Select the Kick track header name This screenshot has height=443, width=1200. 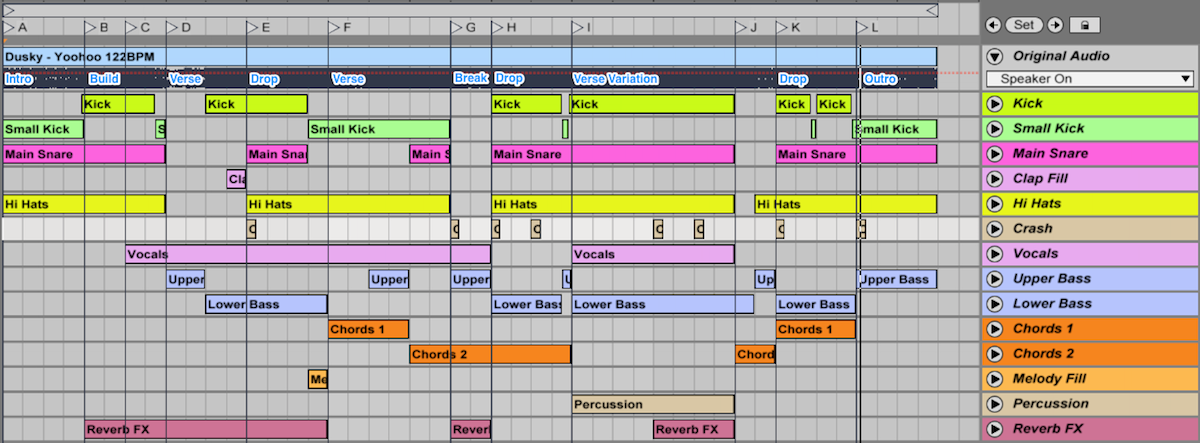[x=1027, y=103]
